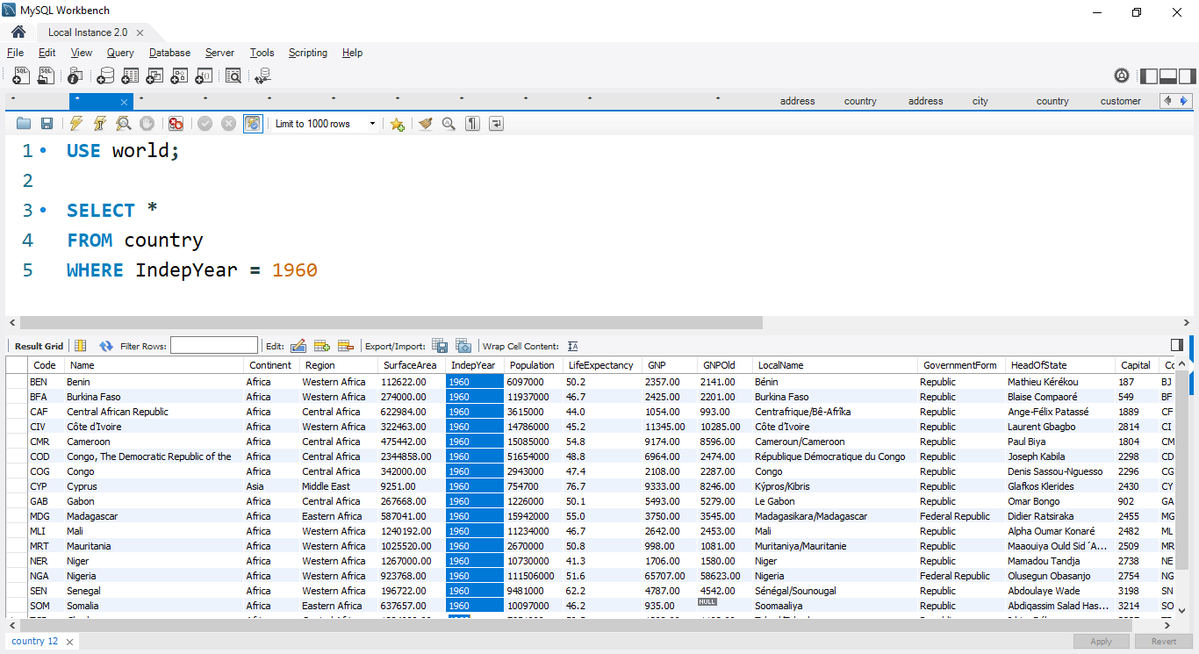Close the country 12 result tab
The width and height of the screenshot is (1199, 654).
[x=70, y=642]
